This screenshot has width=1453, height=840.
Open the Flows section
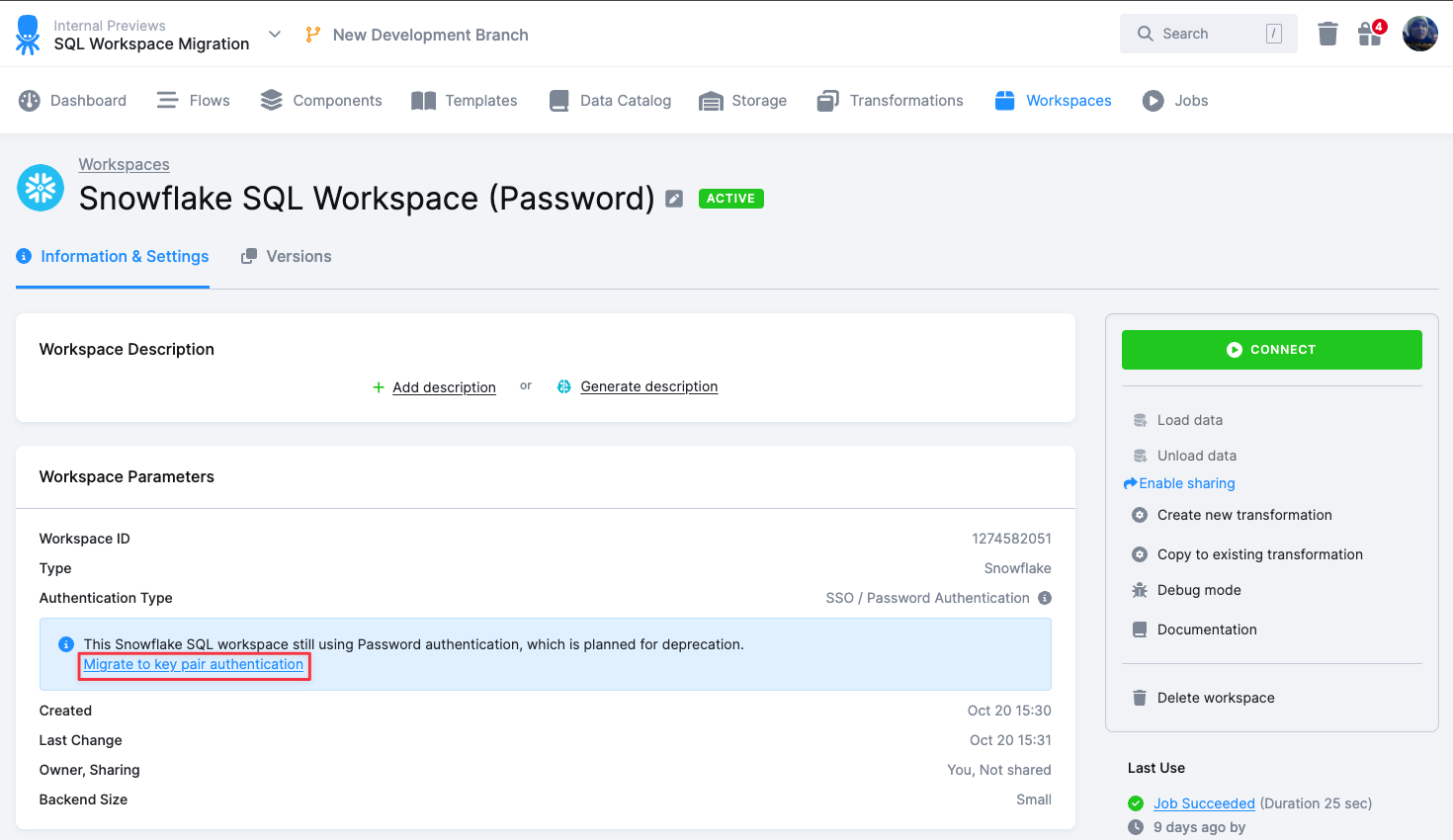pos(193,101)
